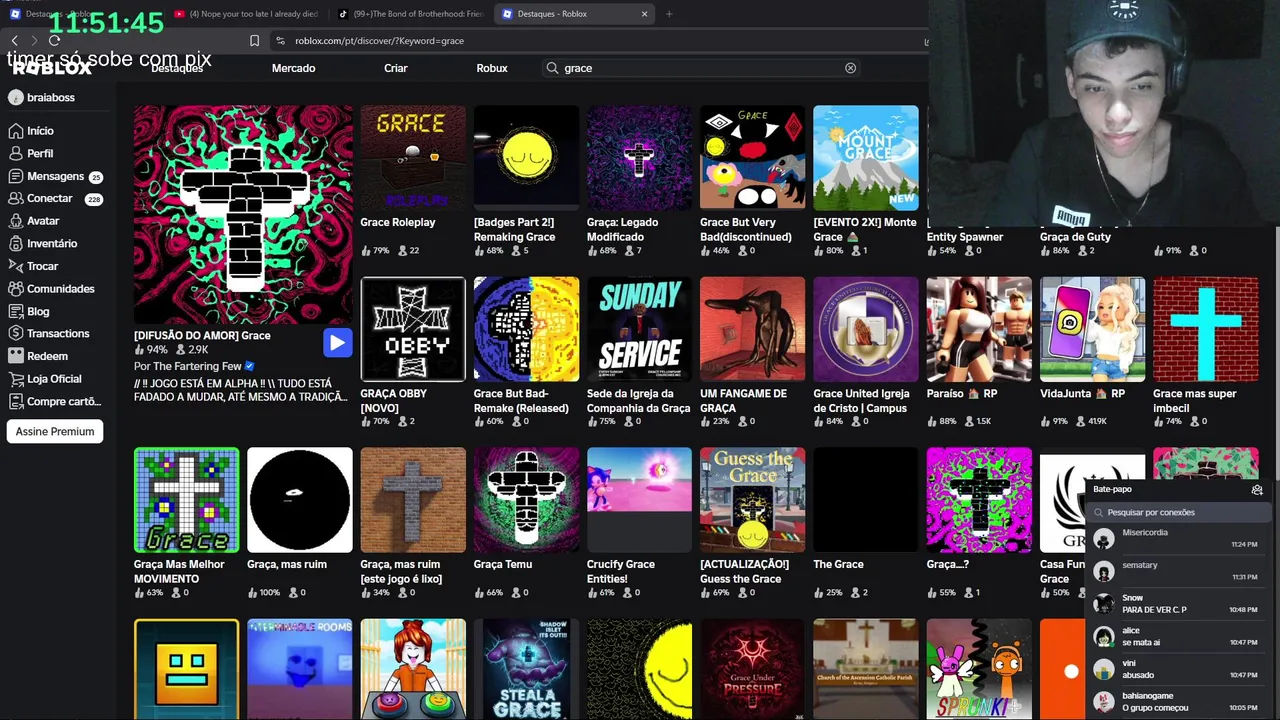Open the Robux nav tab

492,68
